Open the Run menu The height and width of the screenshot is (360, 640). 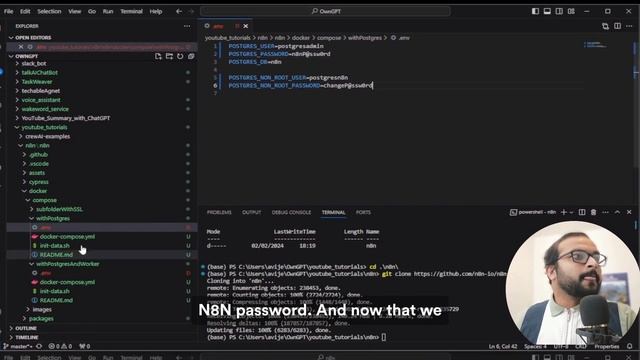click(108, 11)
